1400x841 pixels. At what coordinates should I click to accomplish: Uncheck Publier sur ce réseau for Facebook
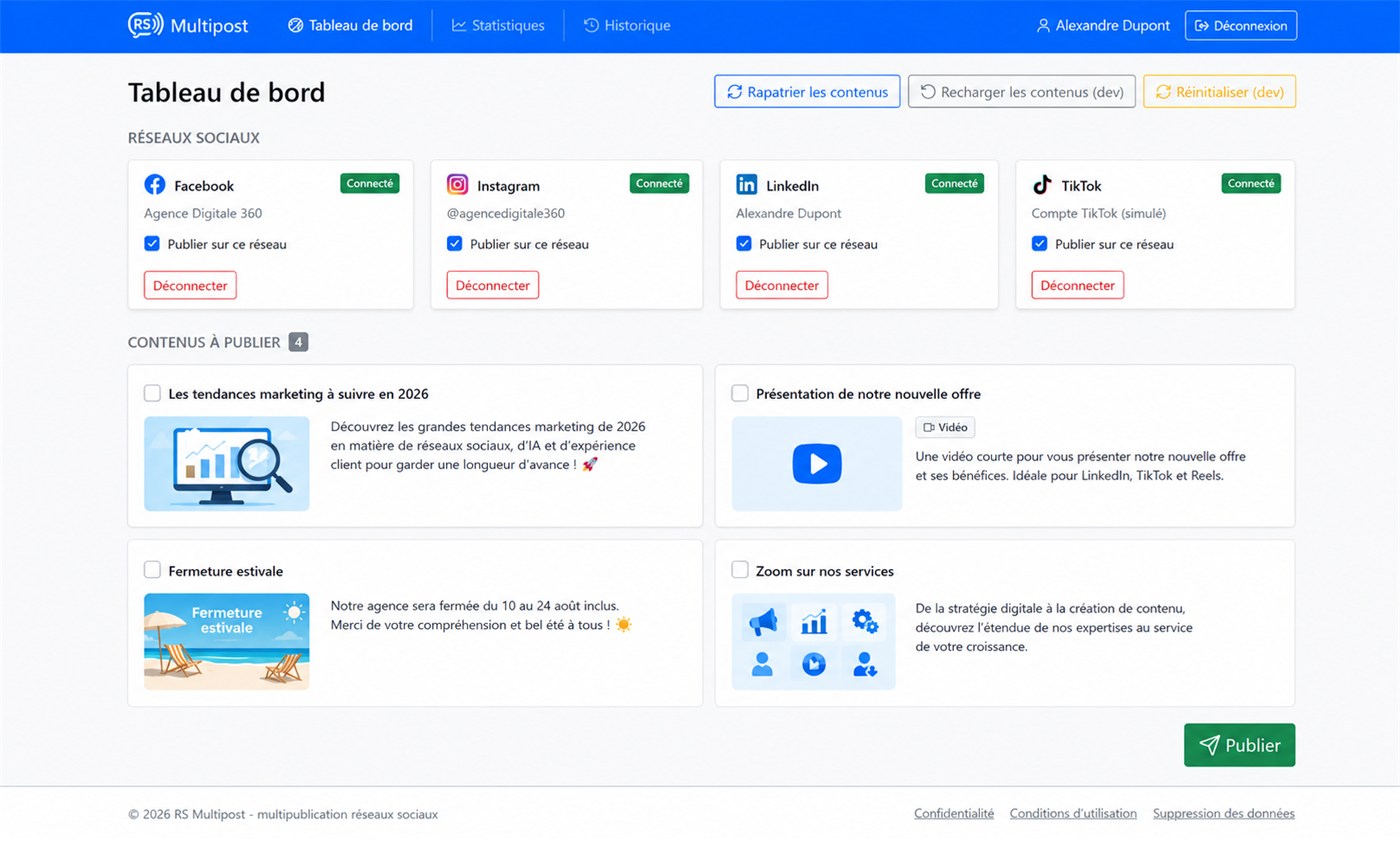[x=152, y=243]
